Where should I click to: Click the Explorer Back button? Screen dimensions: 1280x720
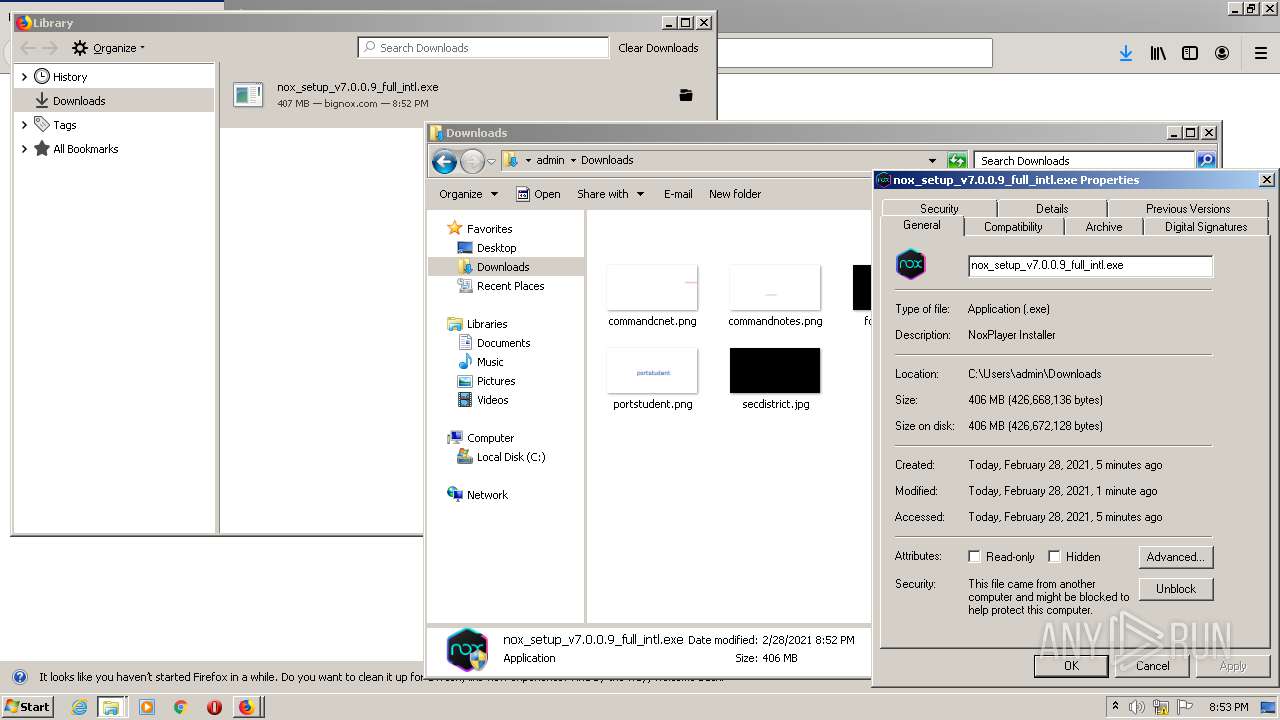[x=444, y=161]
